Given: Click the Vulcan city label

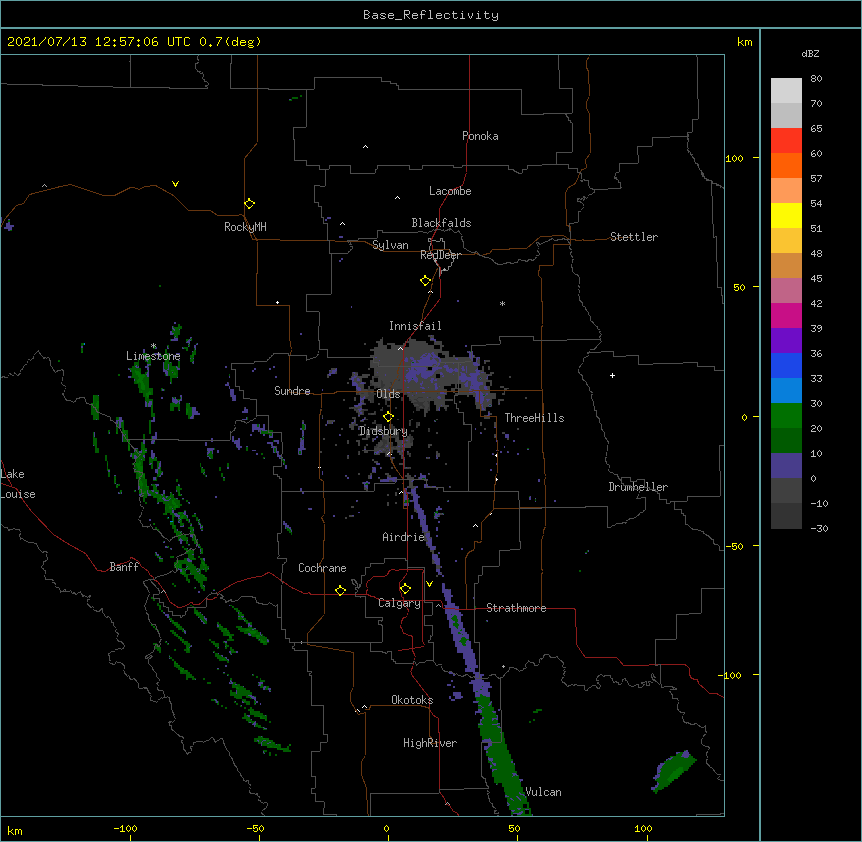Looking at the screenshot, I should (543, 792).
